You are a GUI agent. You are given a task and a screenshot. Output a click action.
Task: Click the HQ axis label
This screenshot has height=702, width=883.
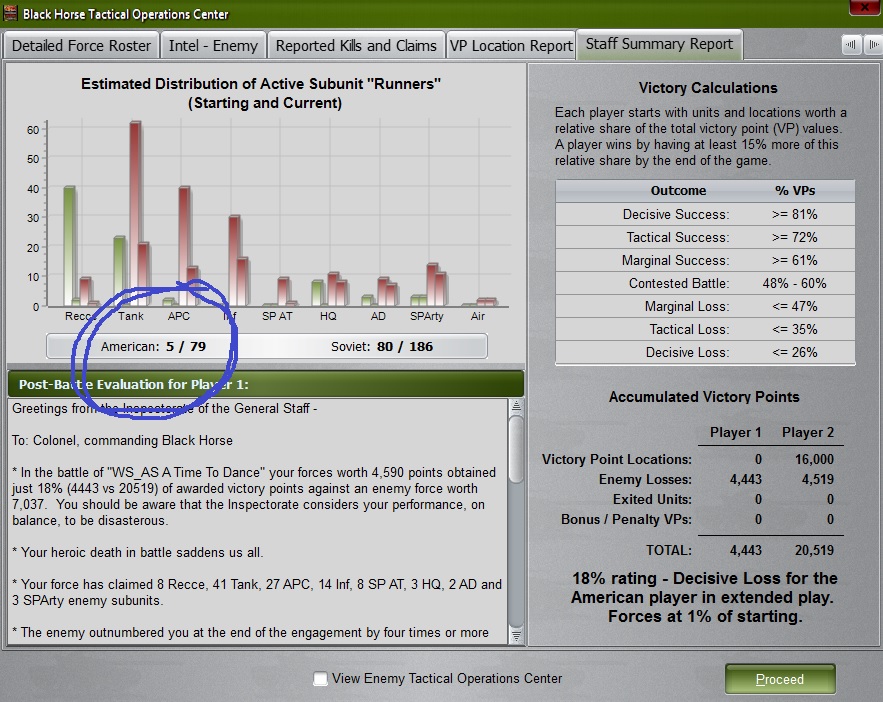click(328, 316)
